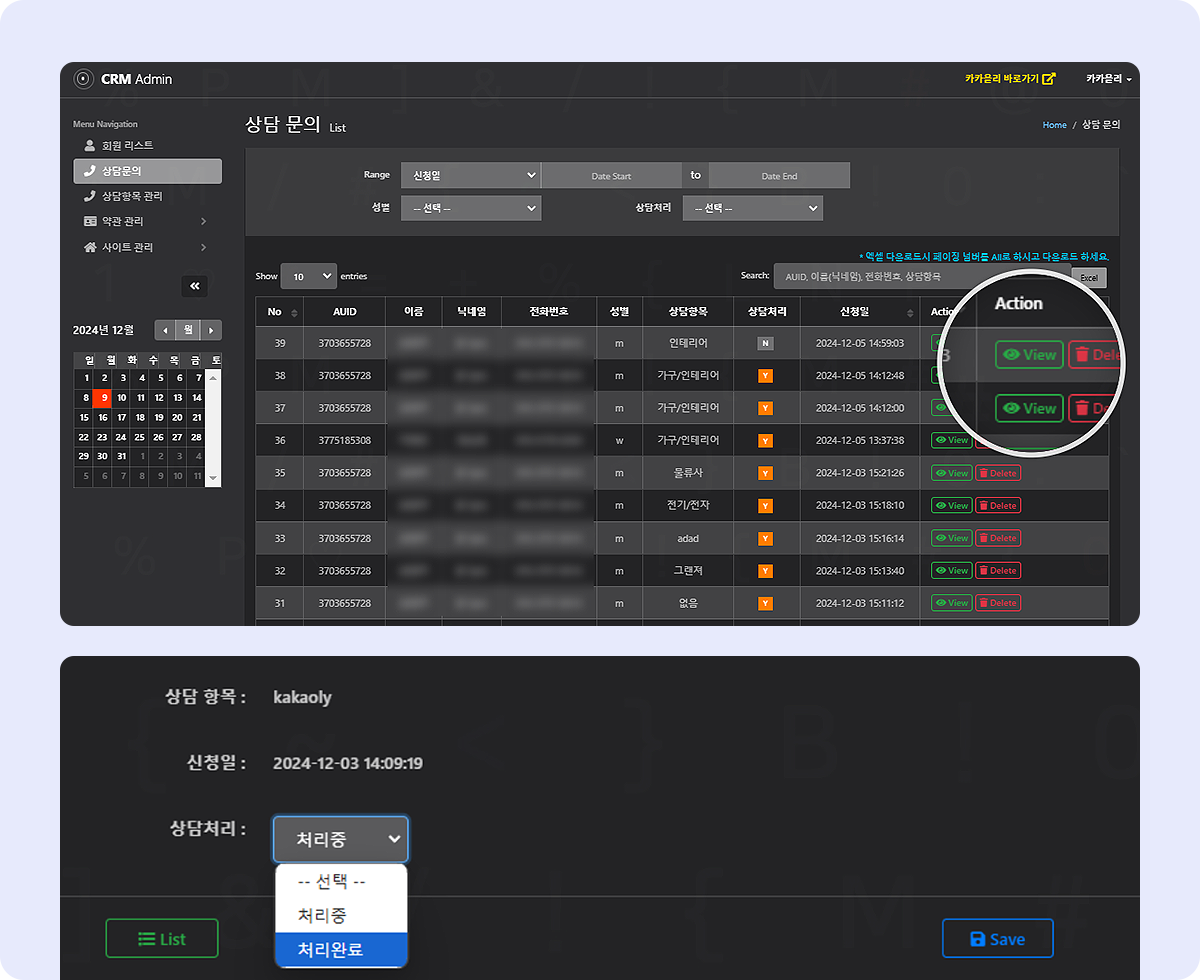This screenshot has width=1200, height=980.
Task: Click the blue Save button
Action: click(998, 939)
